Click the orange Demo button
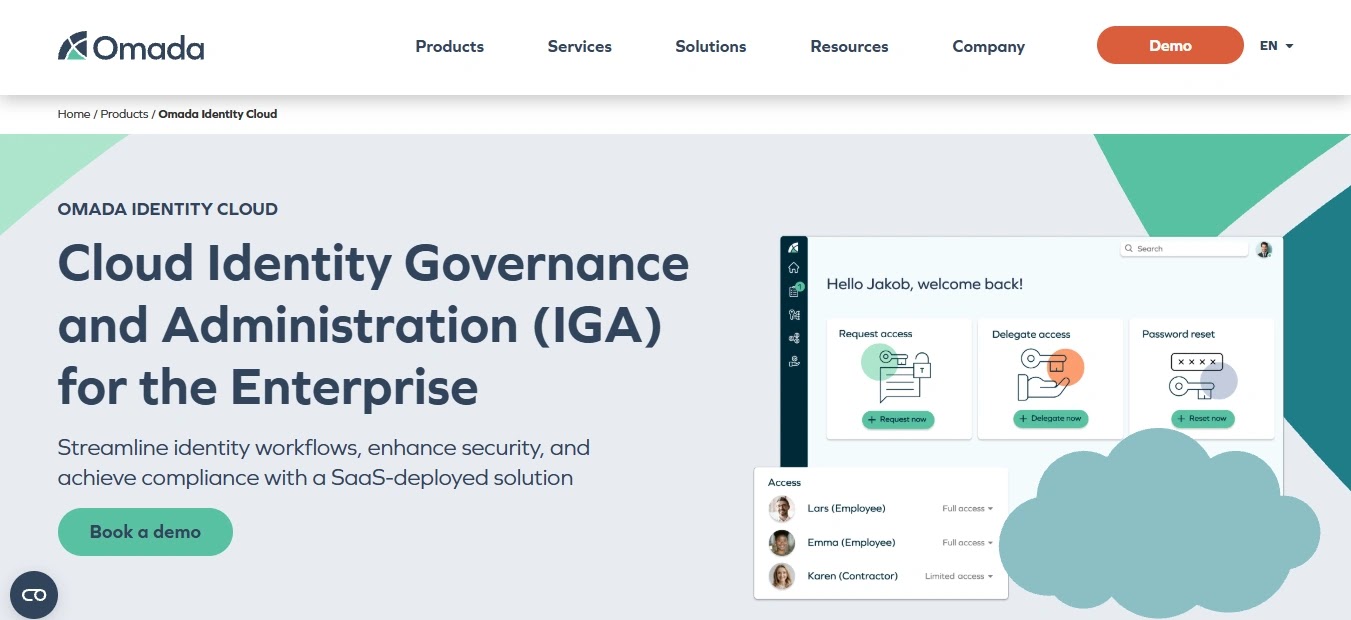 pyautogui.click(x=1170, y=45)
